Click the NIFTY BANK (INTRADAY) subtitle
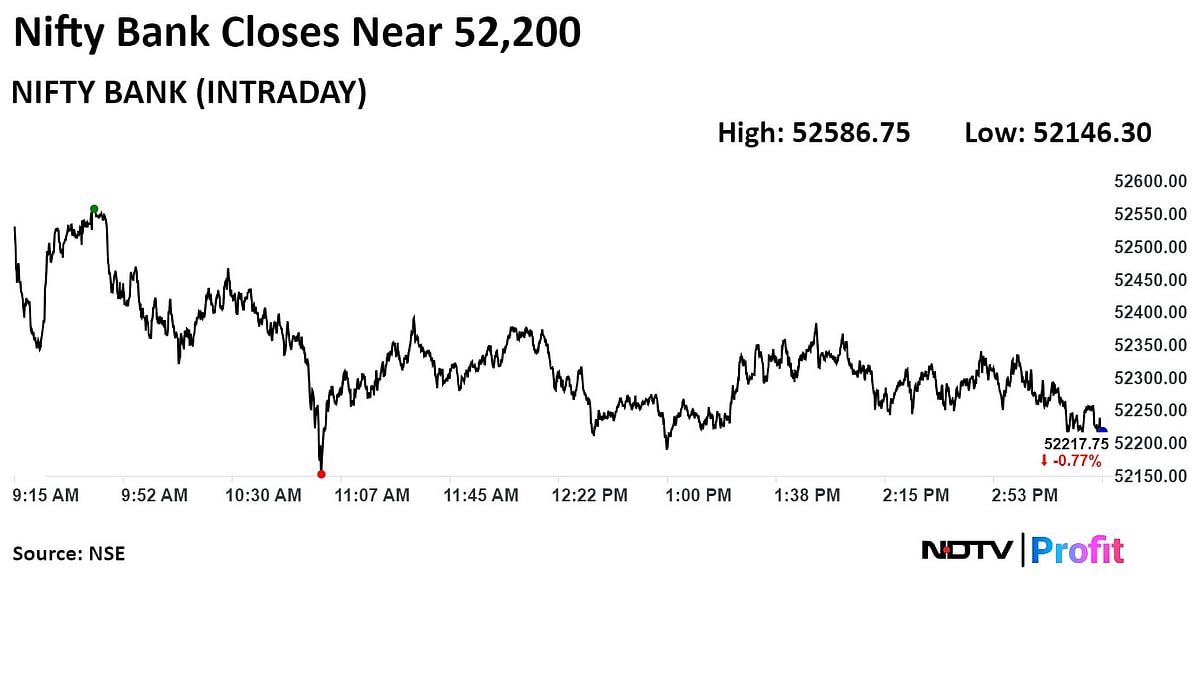The width and height of the screenshot is (1200, 674). tap(189, 93)
